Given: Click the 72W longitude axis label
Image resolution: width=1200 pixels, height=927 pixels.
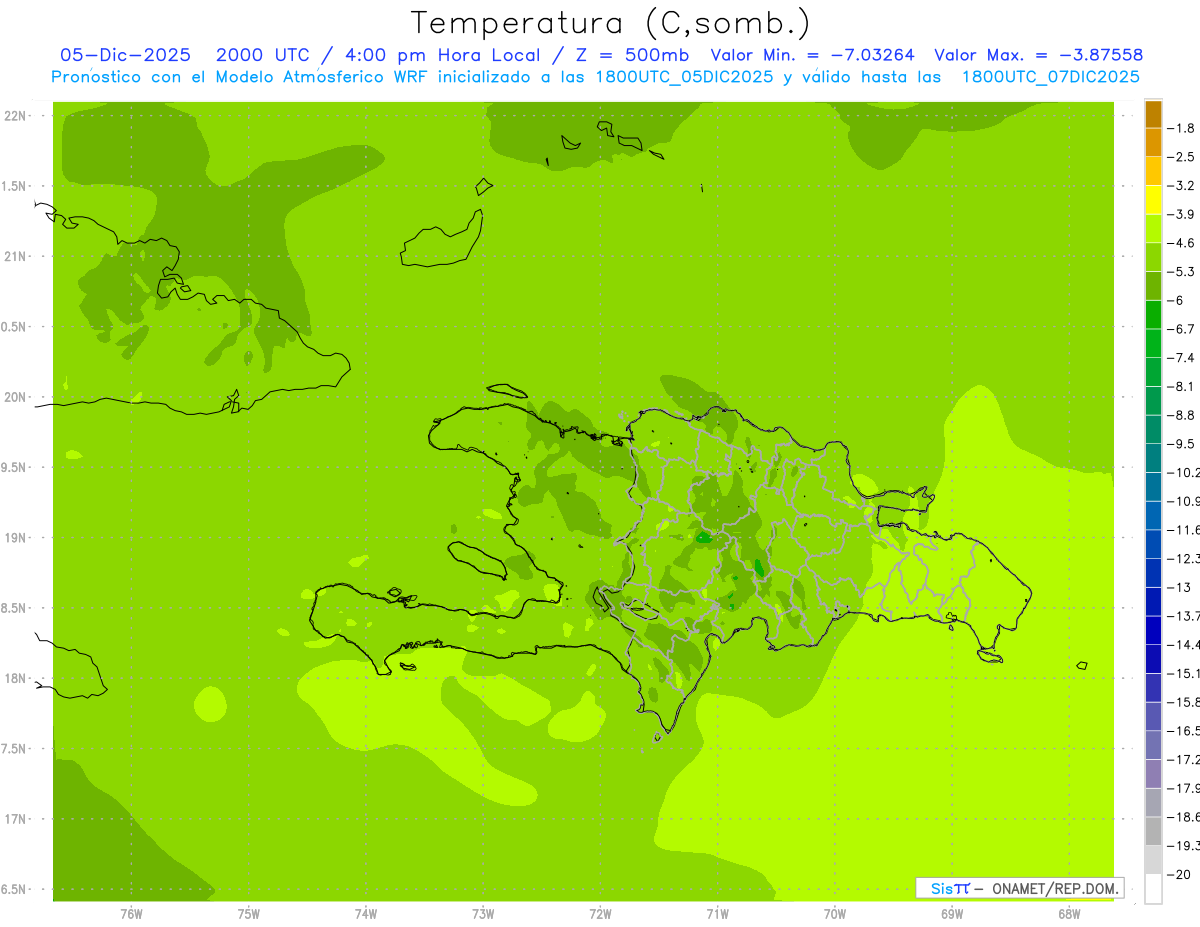Looking at the screenshot, I should point(601,914).
